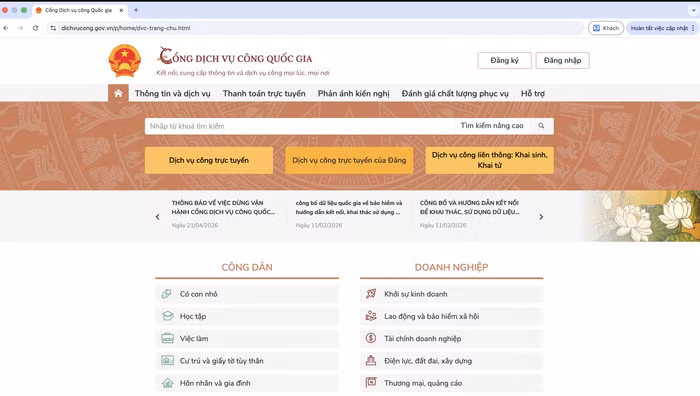Open the tab list dropdown chevron

[x=693, y=10]
